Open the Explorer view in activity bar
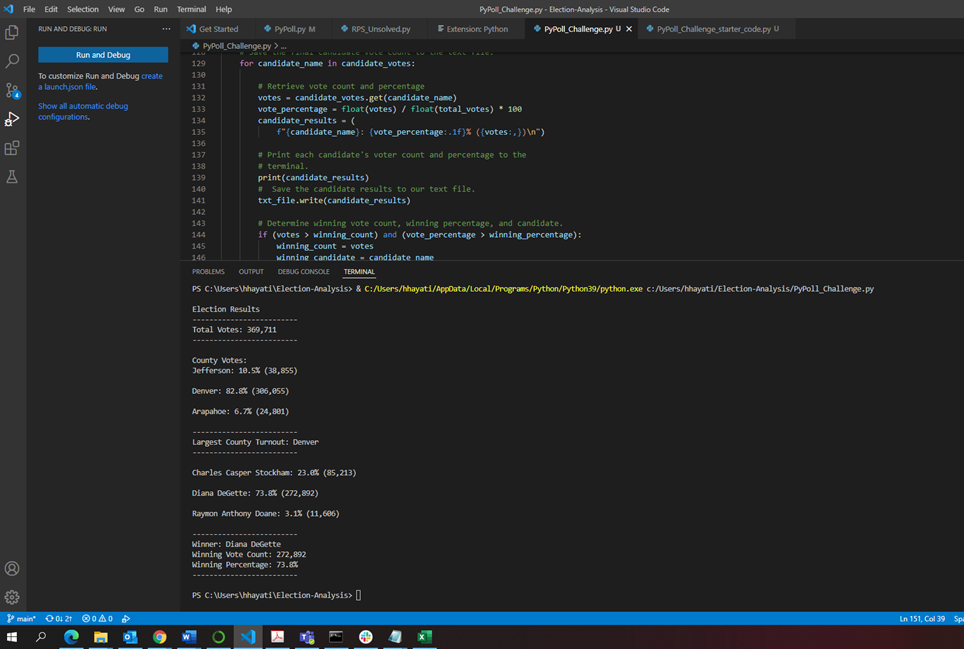 [x=12, y=33]
